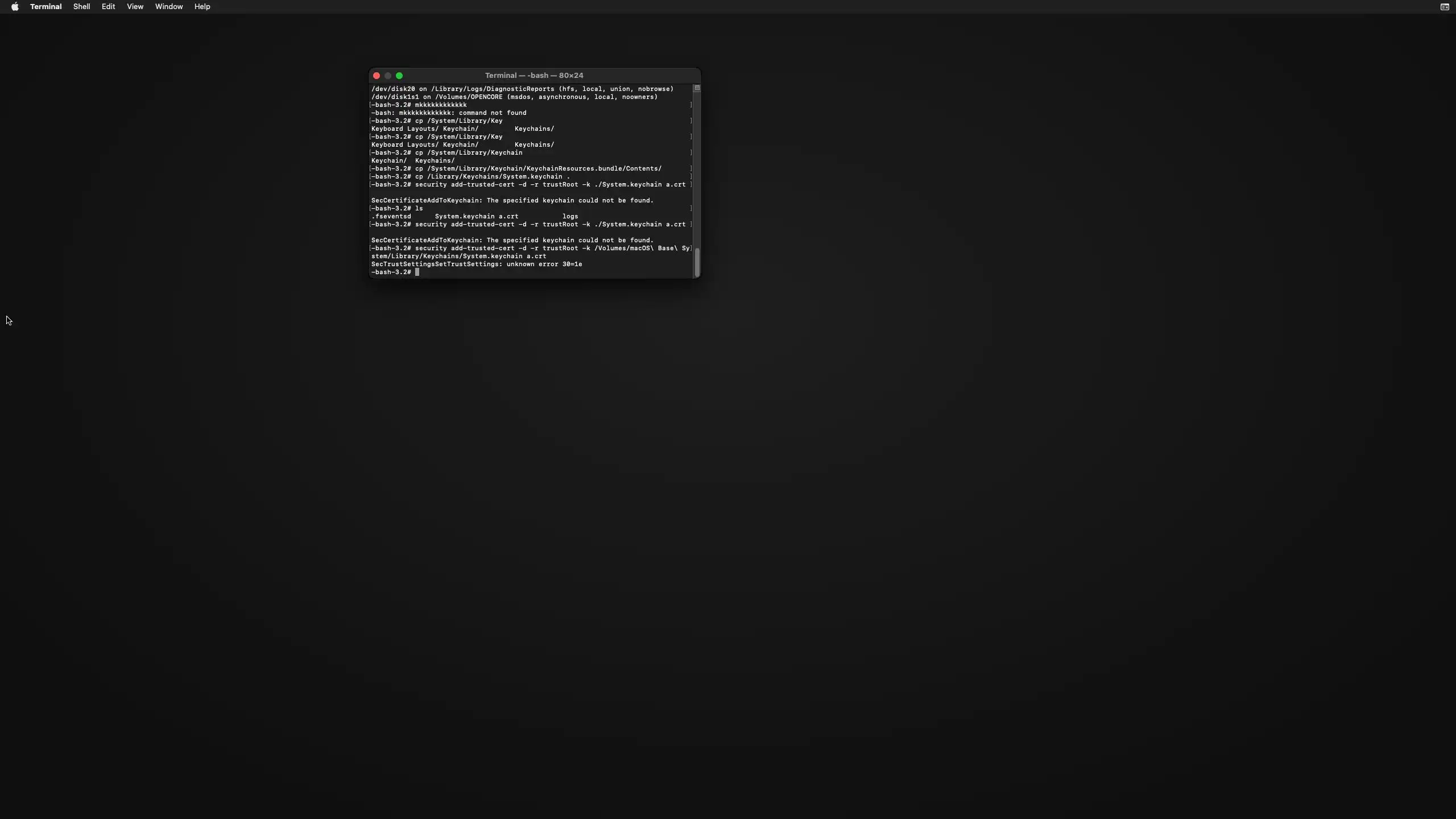Click the active prompt cursor at the bottom line
This screenshot has width=1456, height=819.
(417, 272)
